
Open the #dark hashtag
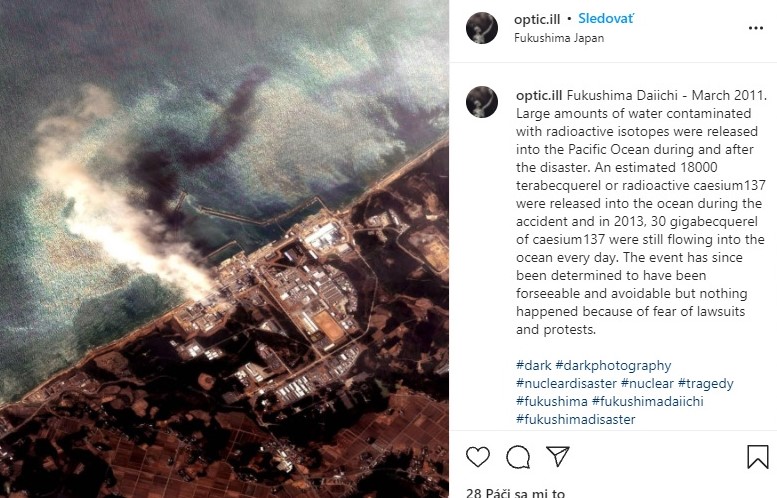tap(533, 366)
